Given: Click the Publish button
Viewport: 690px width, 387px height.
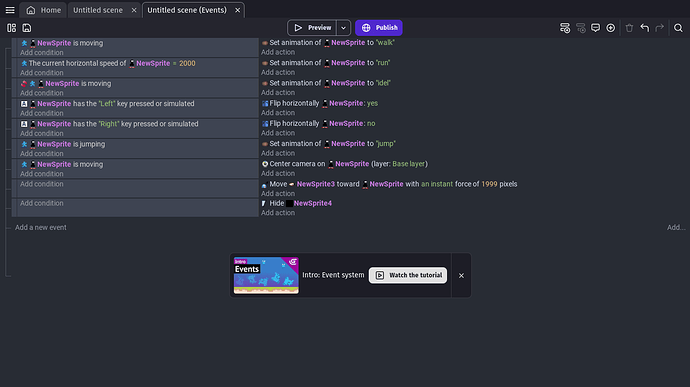Looking at the screenshot, I should point(379,28).
